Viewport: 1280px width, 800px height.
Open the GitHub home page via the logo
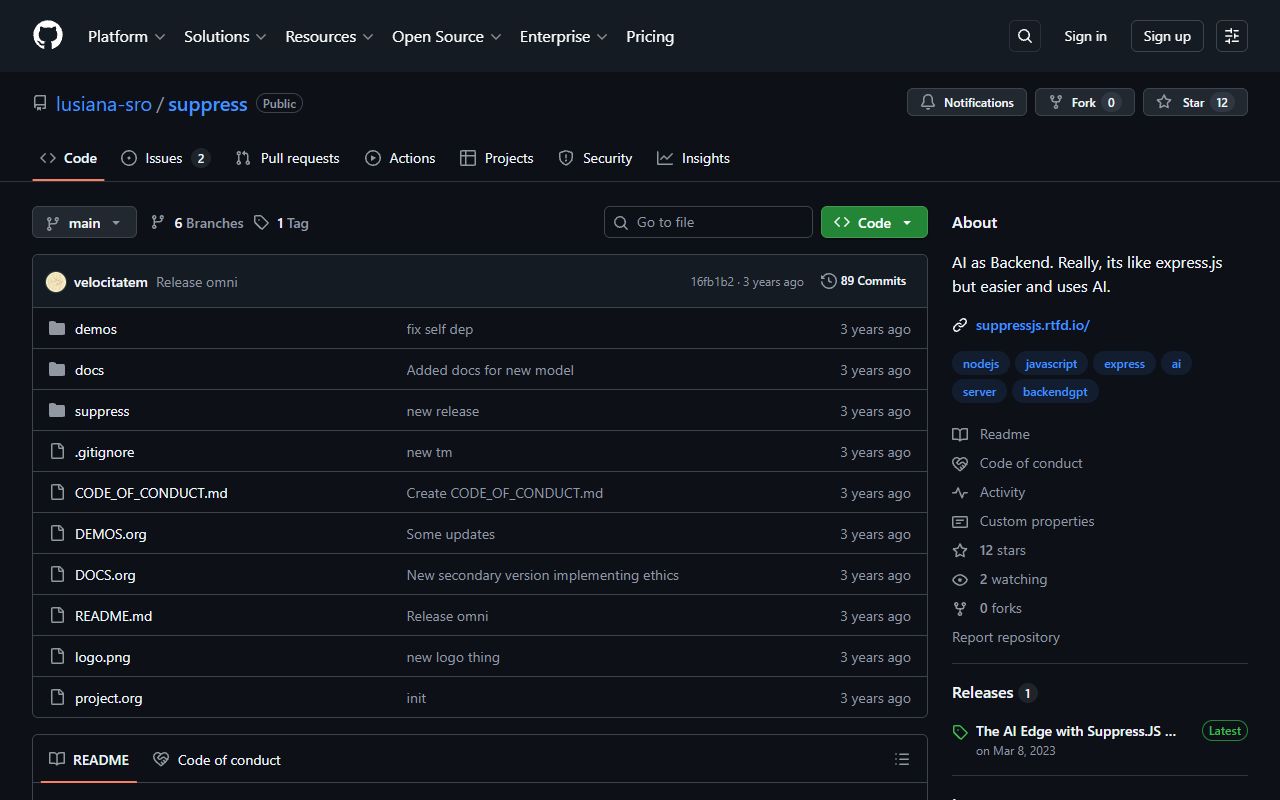tap(47, 35)
